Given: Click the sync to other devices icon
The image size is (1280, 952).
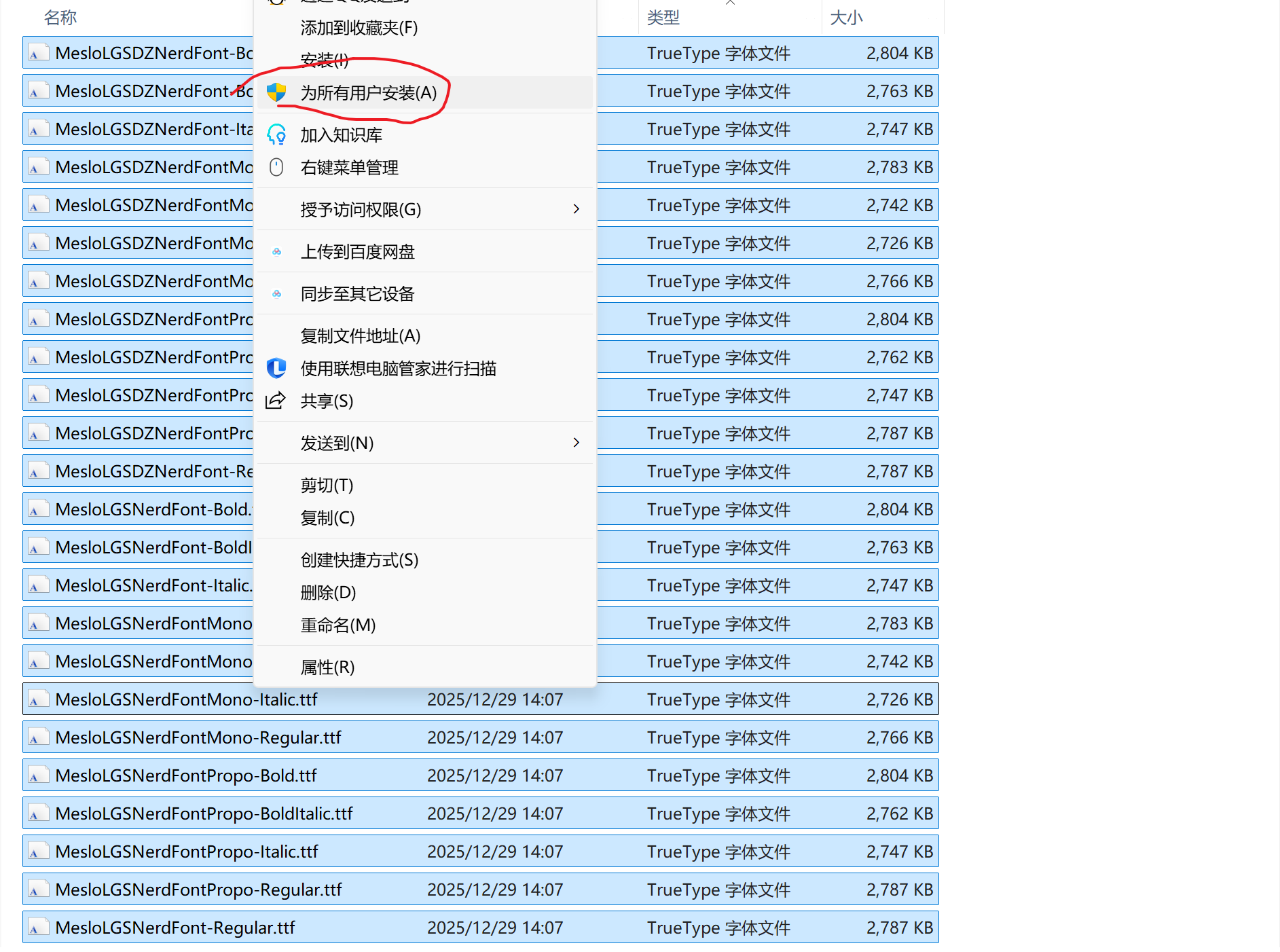Looking at the screenshot, I should pyautogui.click(x=276, y=294).
